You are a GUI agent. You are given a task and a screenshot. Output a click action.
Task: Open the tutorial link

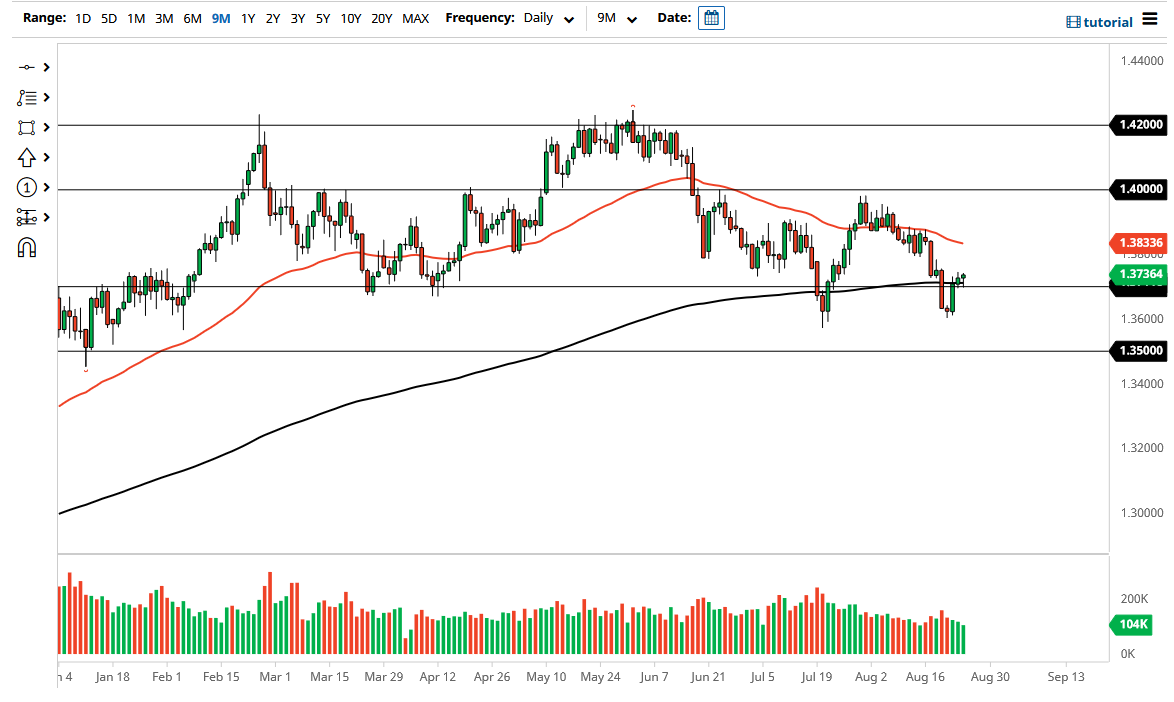1099,22
